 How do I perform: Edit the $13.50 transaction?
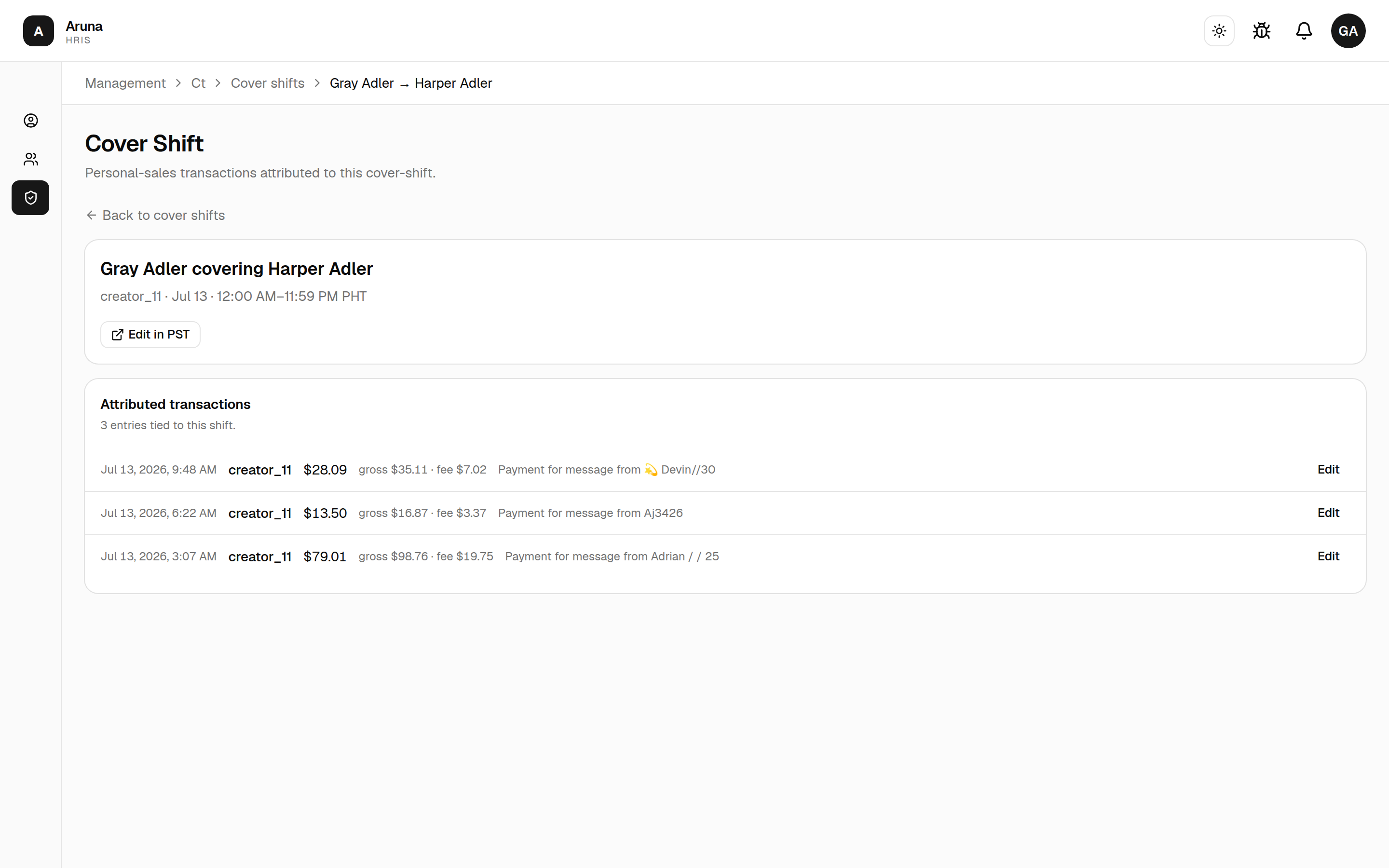click(1328, 513)
